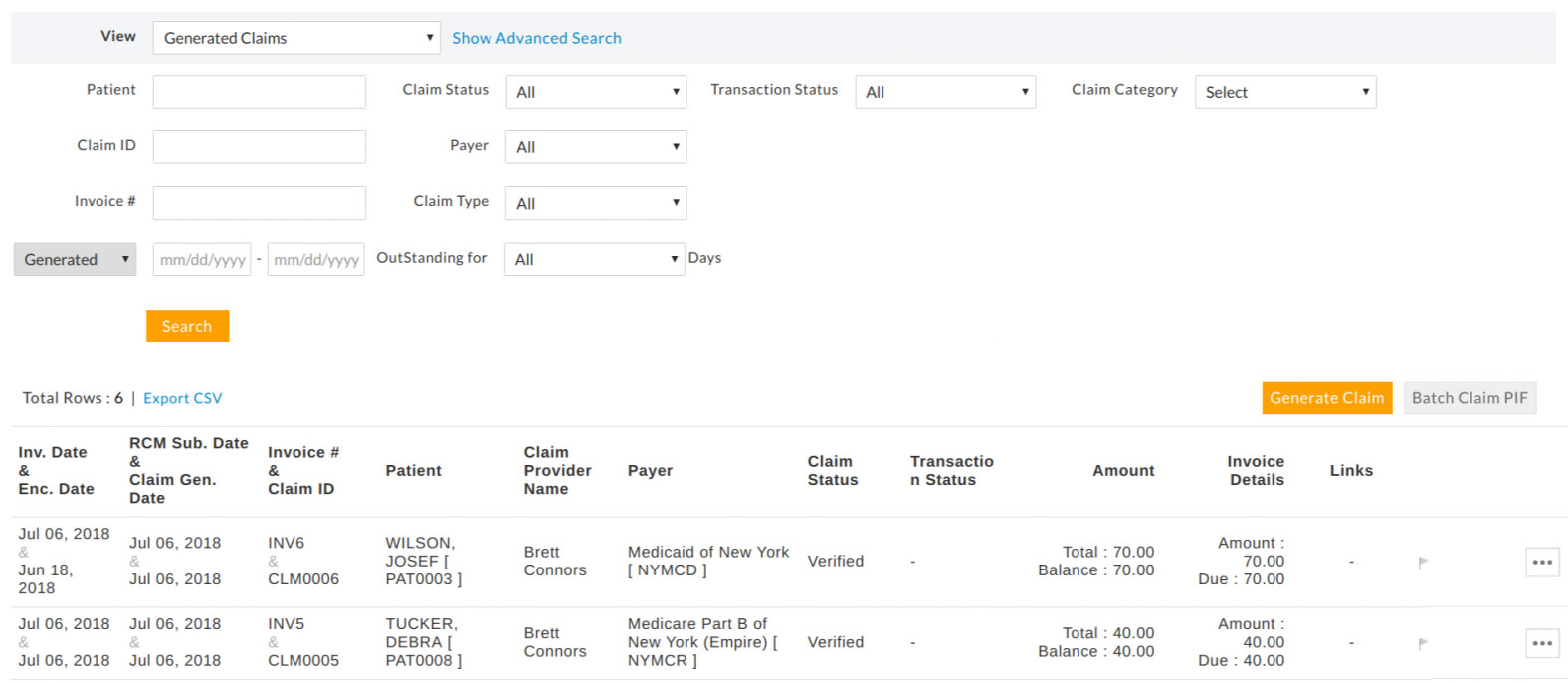The height and width of the screenshot is (683, 1568).
Task: Open the Generated date type dropdown
Action: 75,259
